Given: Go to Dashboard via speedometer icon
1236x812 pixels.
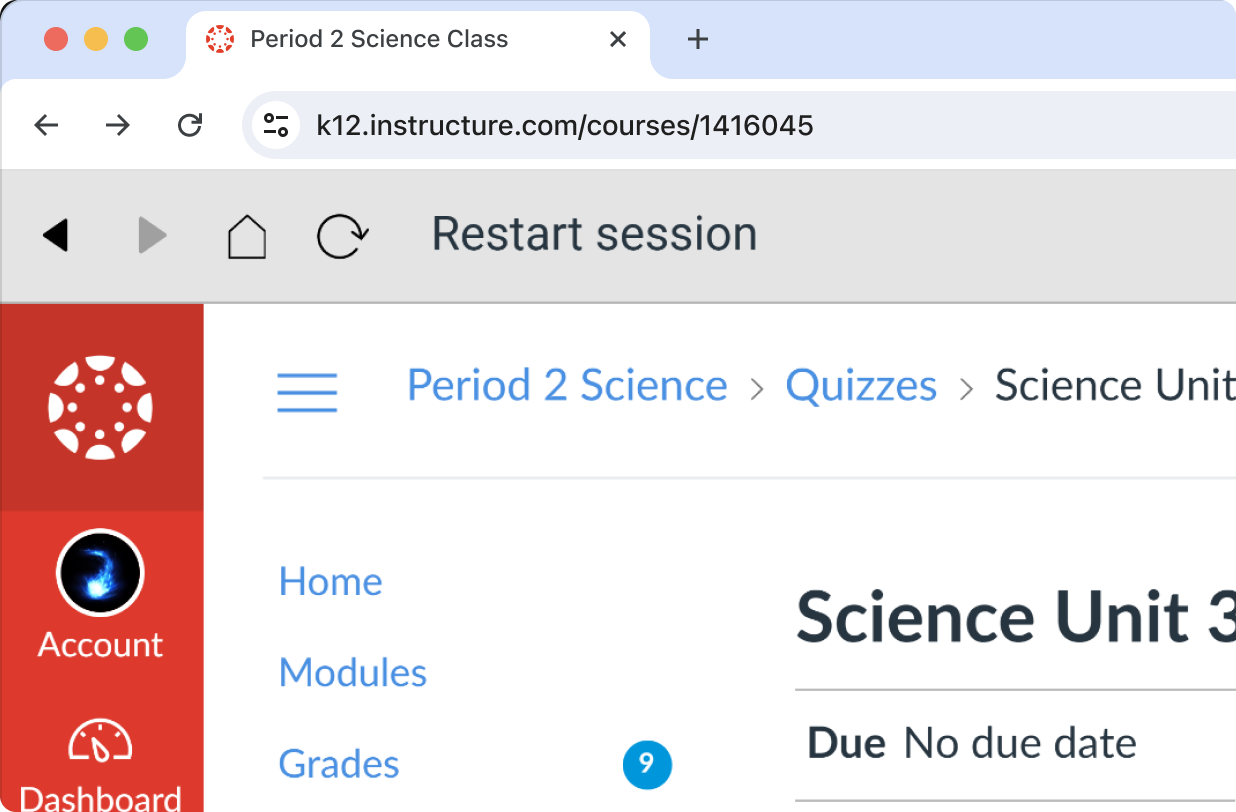Looking at the screenshot, I should (x=100, y=742).
